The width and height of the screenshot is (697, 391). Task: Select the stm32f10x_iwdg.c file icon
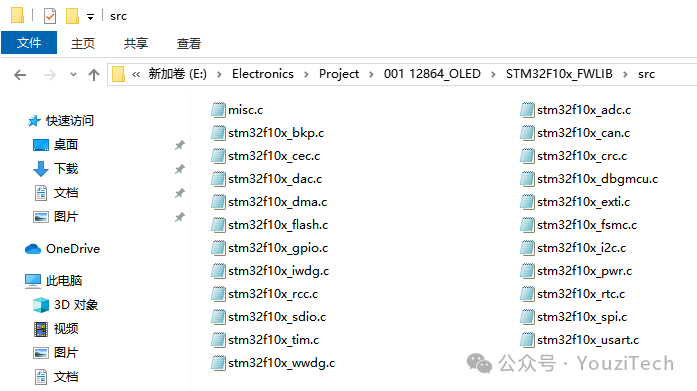tap(218, 271)
